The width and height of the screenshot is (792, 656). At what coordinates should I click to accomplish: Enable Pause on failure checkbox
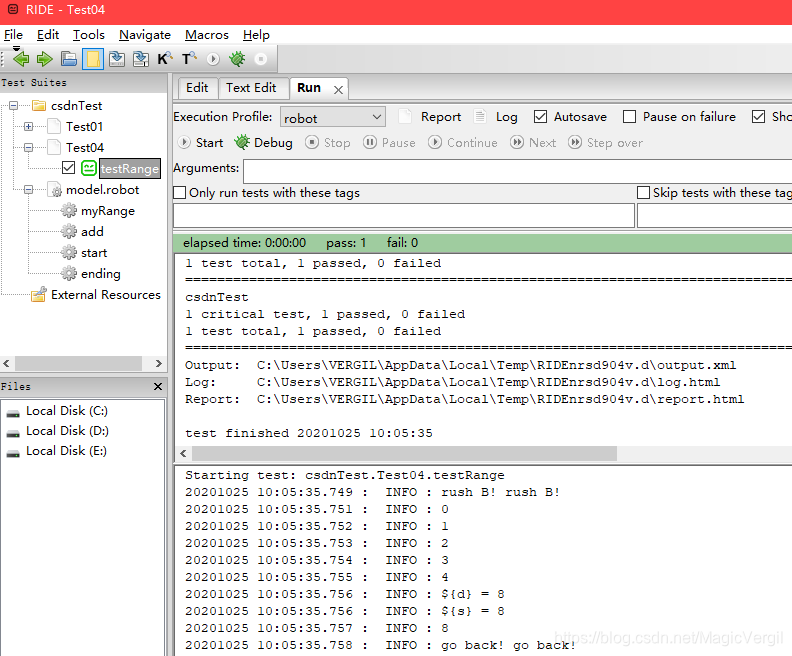[629, 117]
